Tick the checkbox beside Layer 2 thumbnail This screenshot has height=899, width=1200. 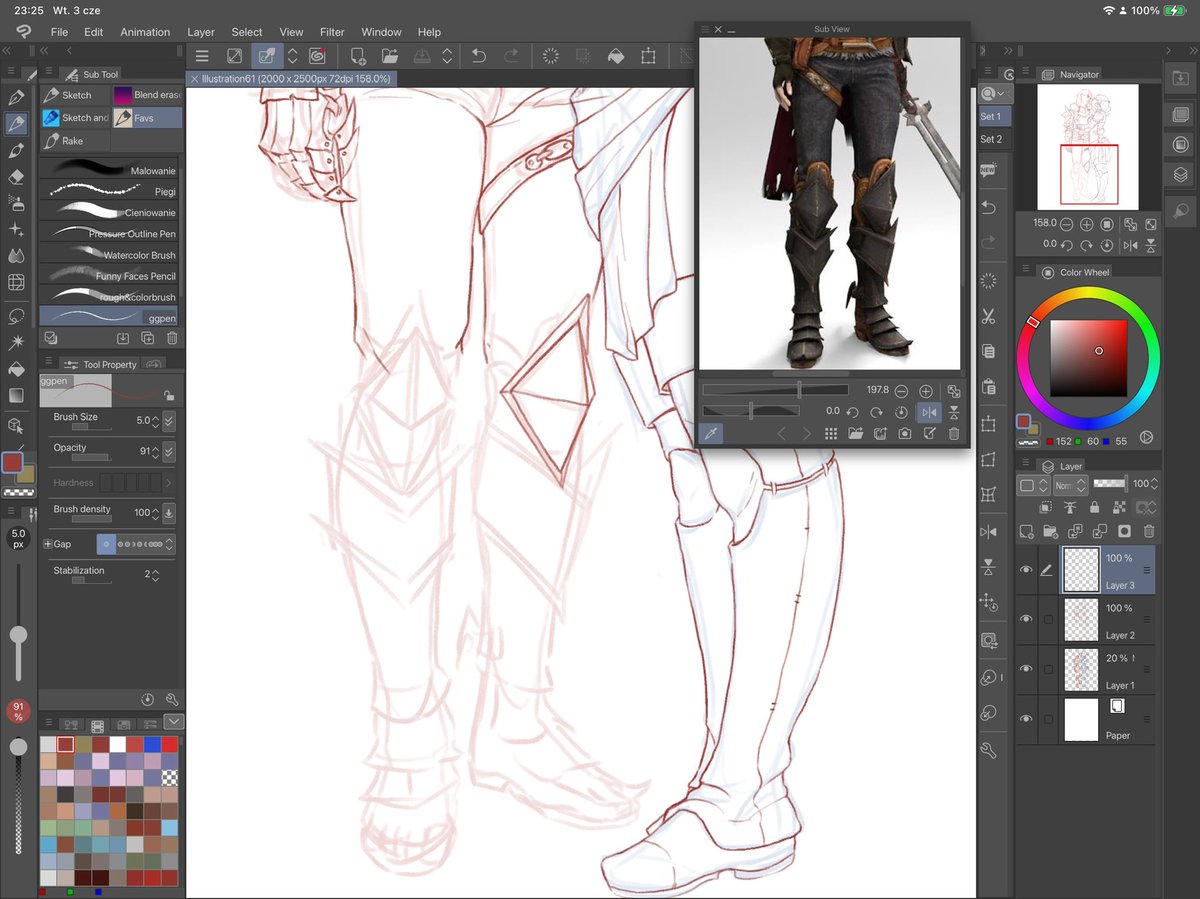pyautogui.click(x=1048, y=620)
